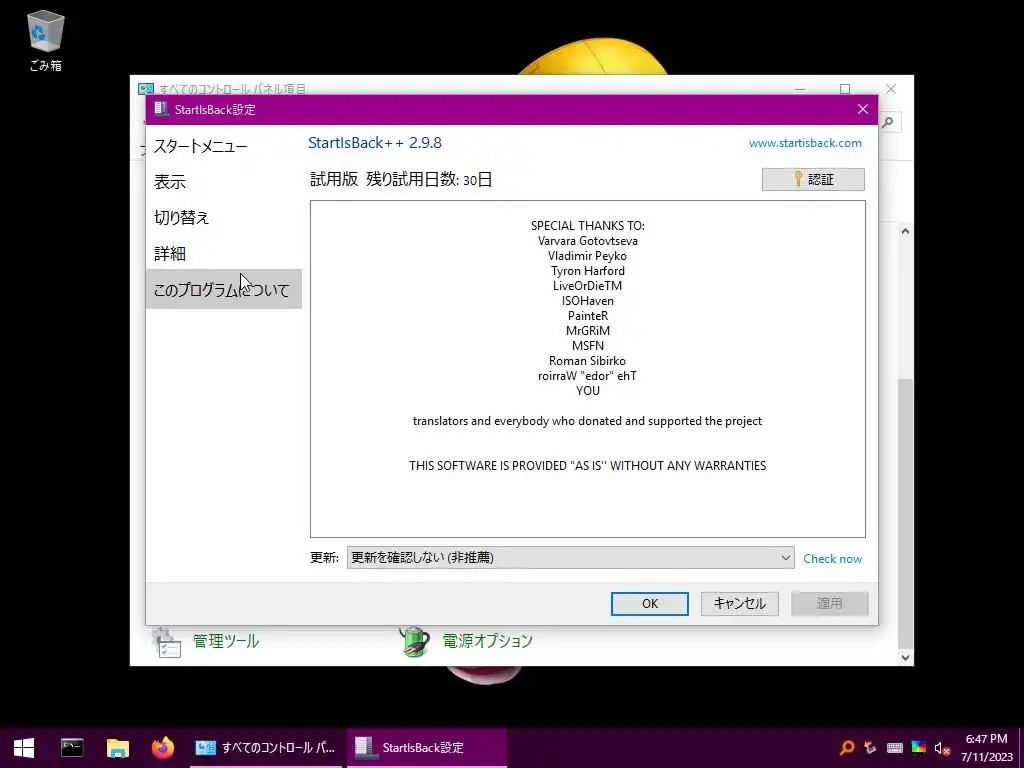This screenshot has height=768, width=1024.
Task: Expand the 更新 update-check dropdown
Action: point(570,558)
